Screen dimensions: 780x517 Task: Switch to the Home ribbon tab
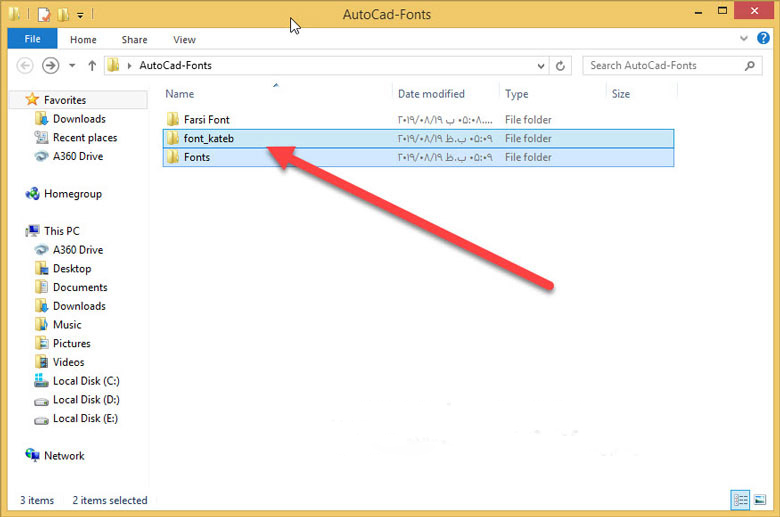(x=83, y=40)
